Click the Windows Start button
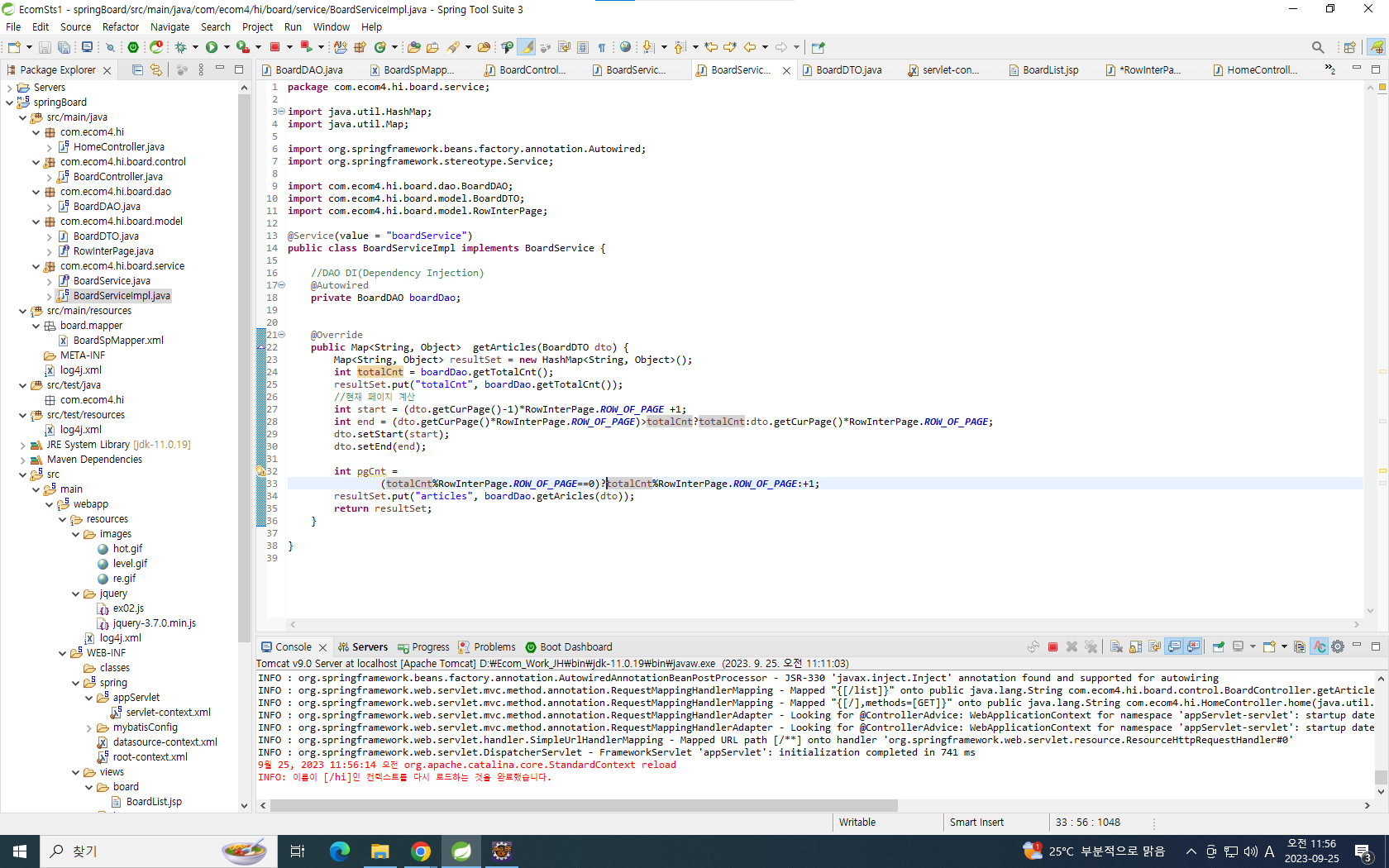This screenshot has width=1389, height=868. click(x=20, y=851)
